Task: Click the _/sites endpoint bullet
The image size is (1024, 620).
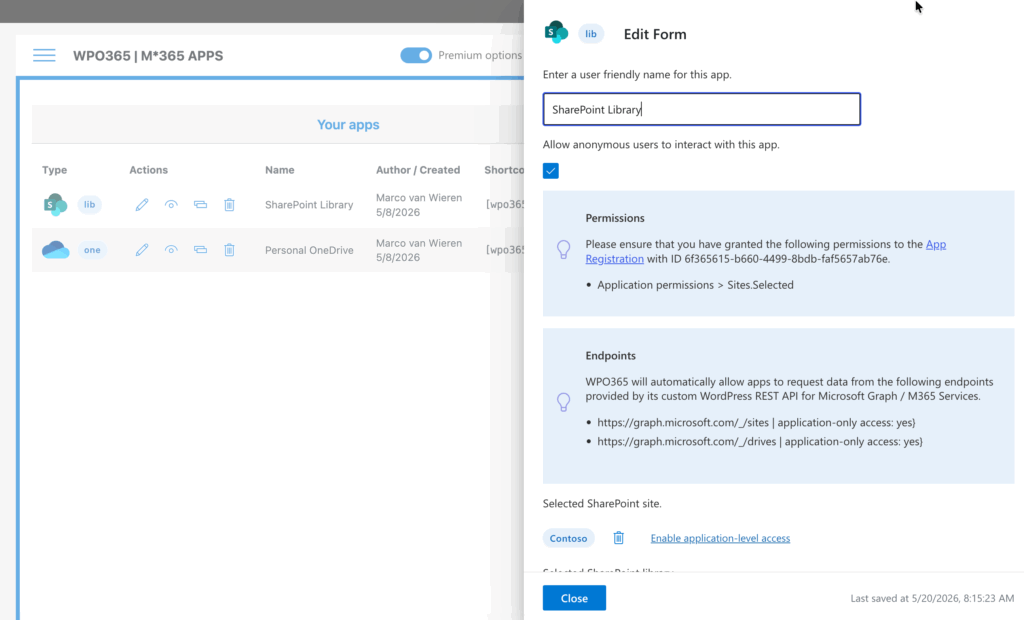Action: click(756, 423)
